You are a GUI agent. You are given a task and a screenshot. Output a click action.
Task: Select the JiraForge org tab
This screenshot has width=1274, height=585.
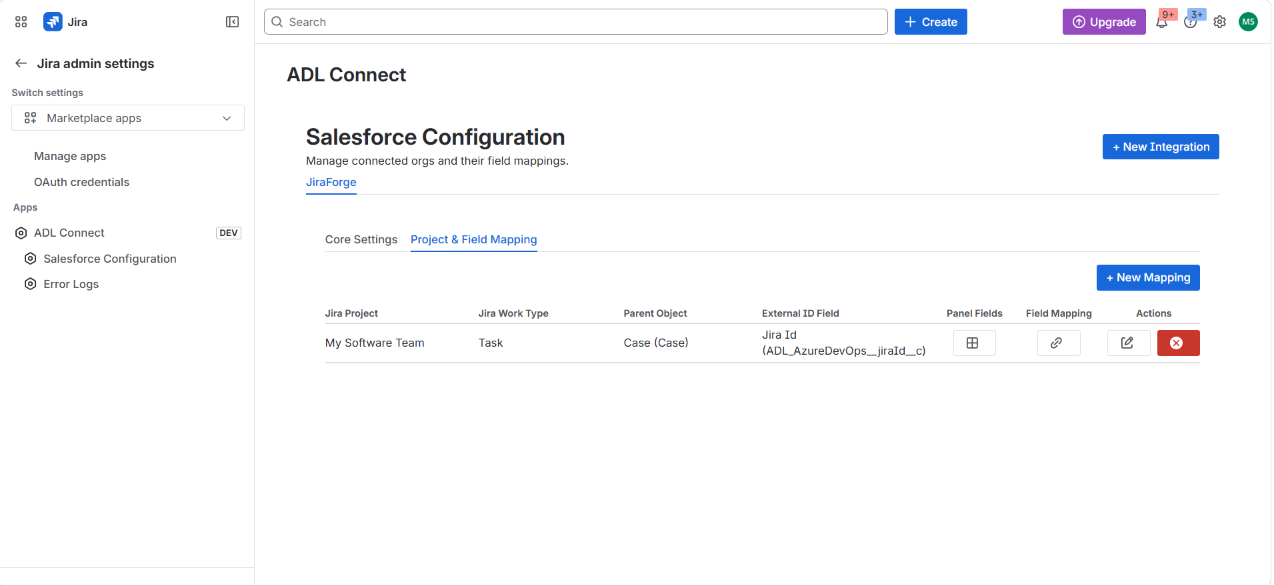point(331,182)
